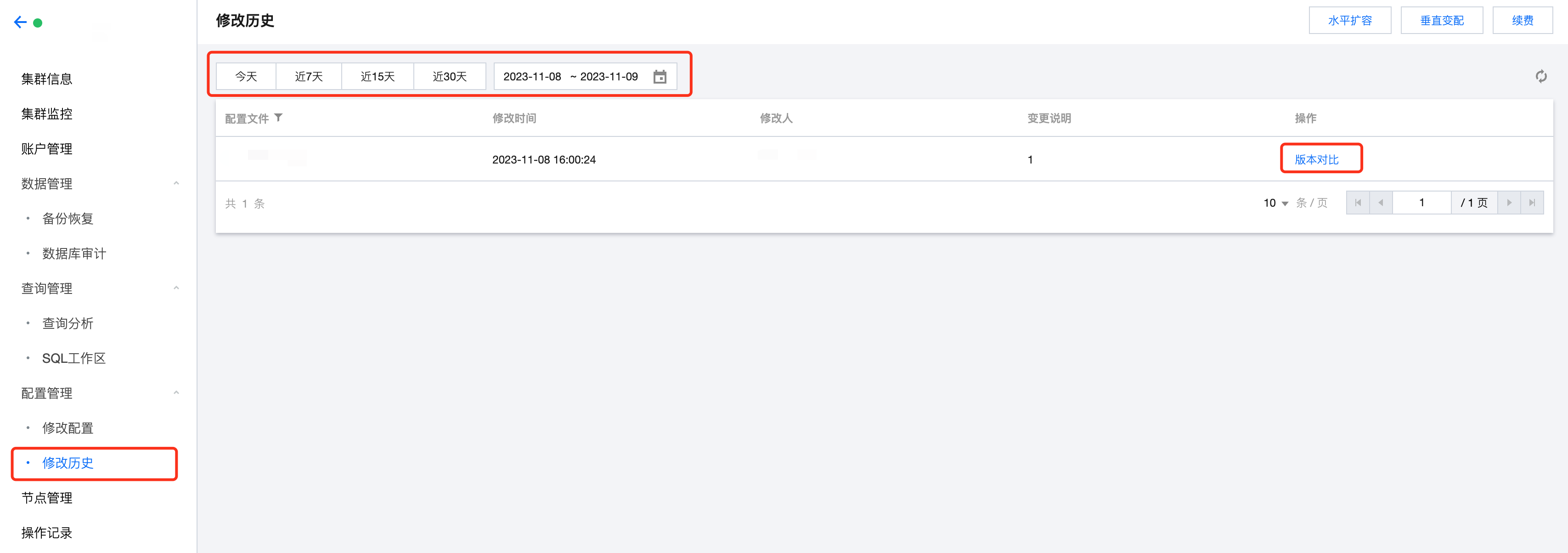Click the back arrow icon
Image resolution: width=1568 pixels, height=553 pixels.
click(20, 23)
